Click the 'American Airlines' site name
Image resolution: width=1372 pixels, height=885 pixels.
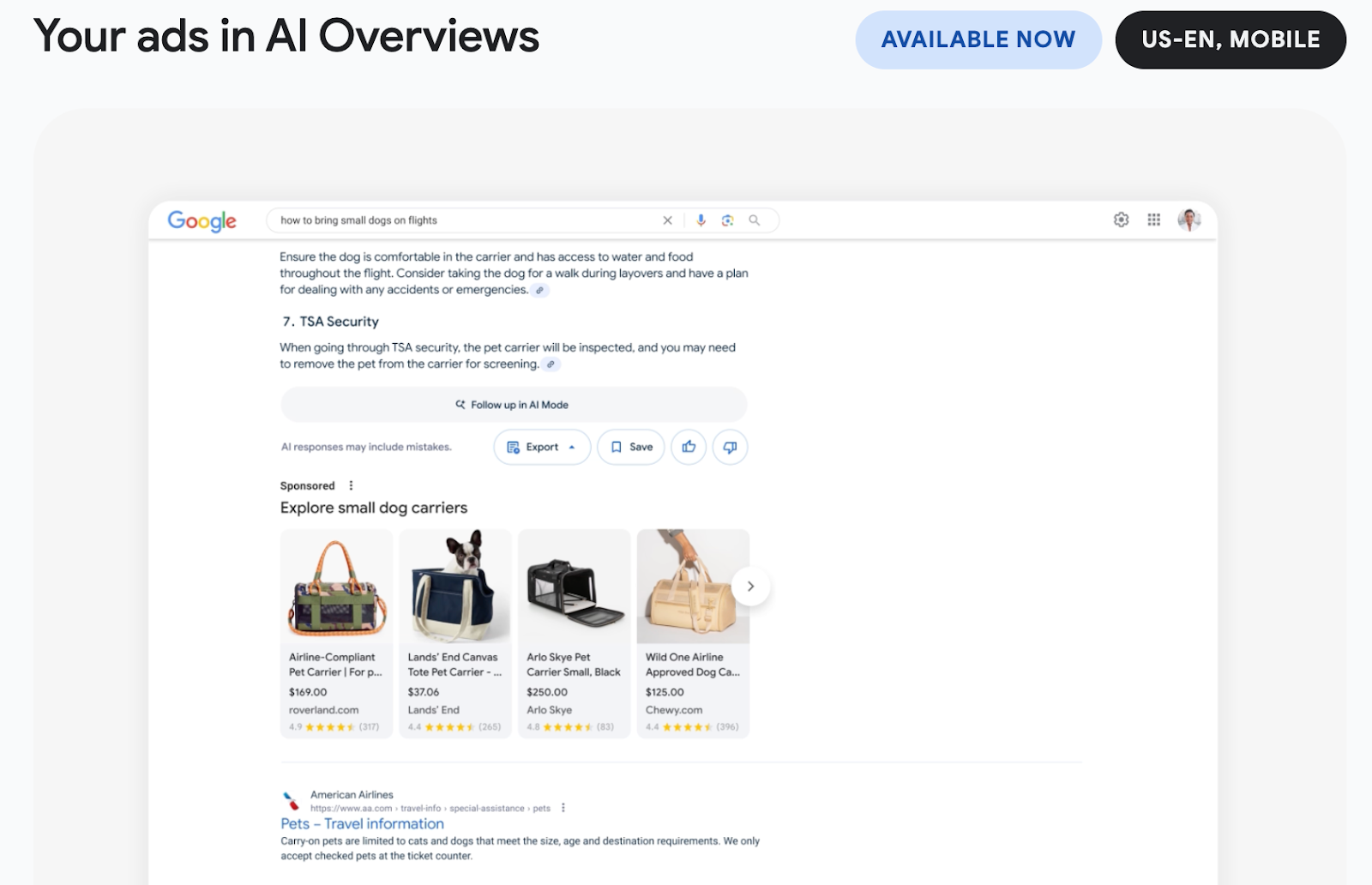coord(352,795)
